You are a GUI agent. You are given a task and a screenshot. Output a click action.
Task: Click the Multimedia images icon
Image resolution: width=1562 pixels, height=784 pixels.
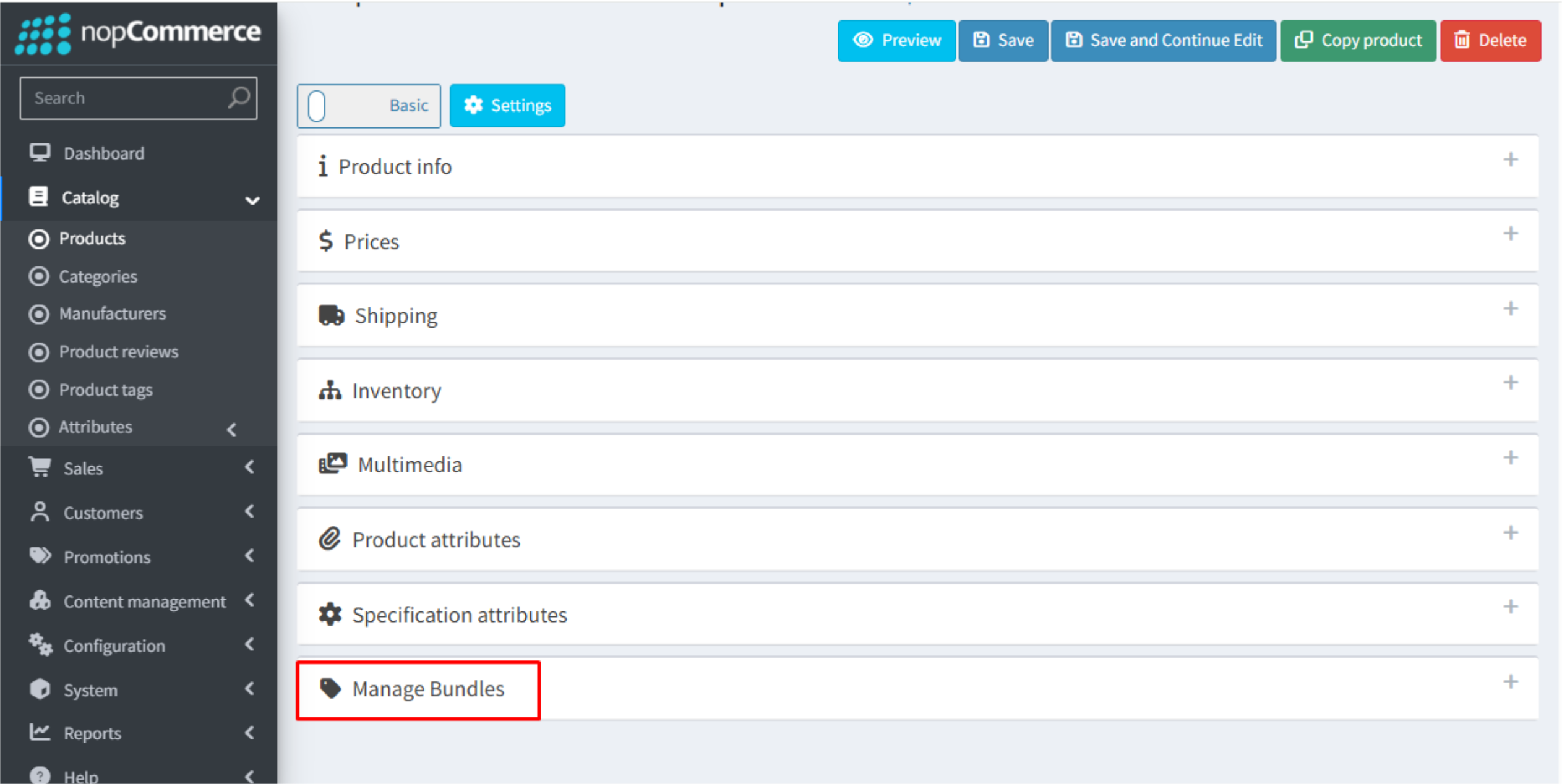click(332, 464)
